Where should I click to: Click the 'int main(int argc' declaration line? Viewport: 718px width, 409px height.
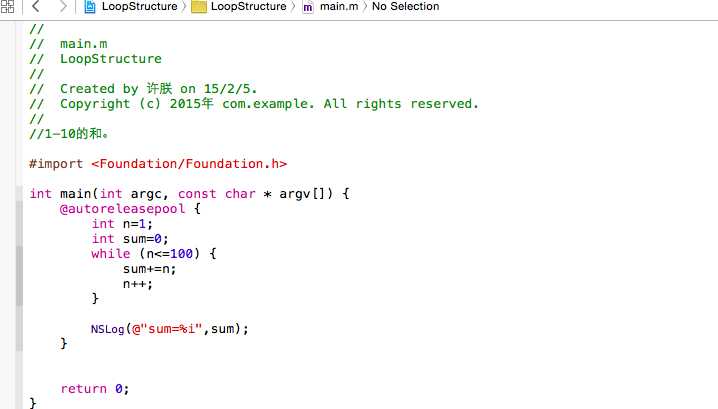click(x=190, y=194)
